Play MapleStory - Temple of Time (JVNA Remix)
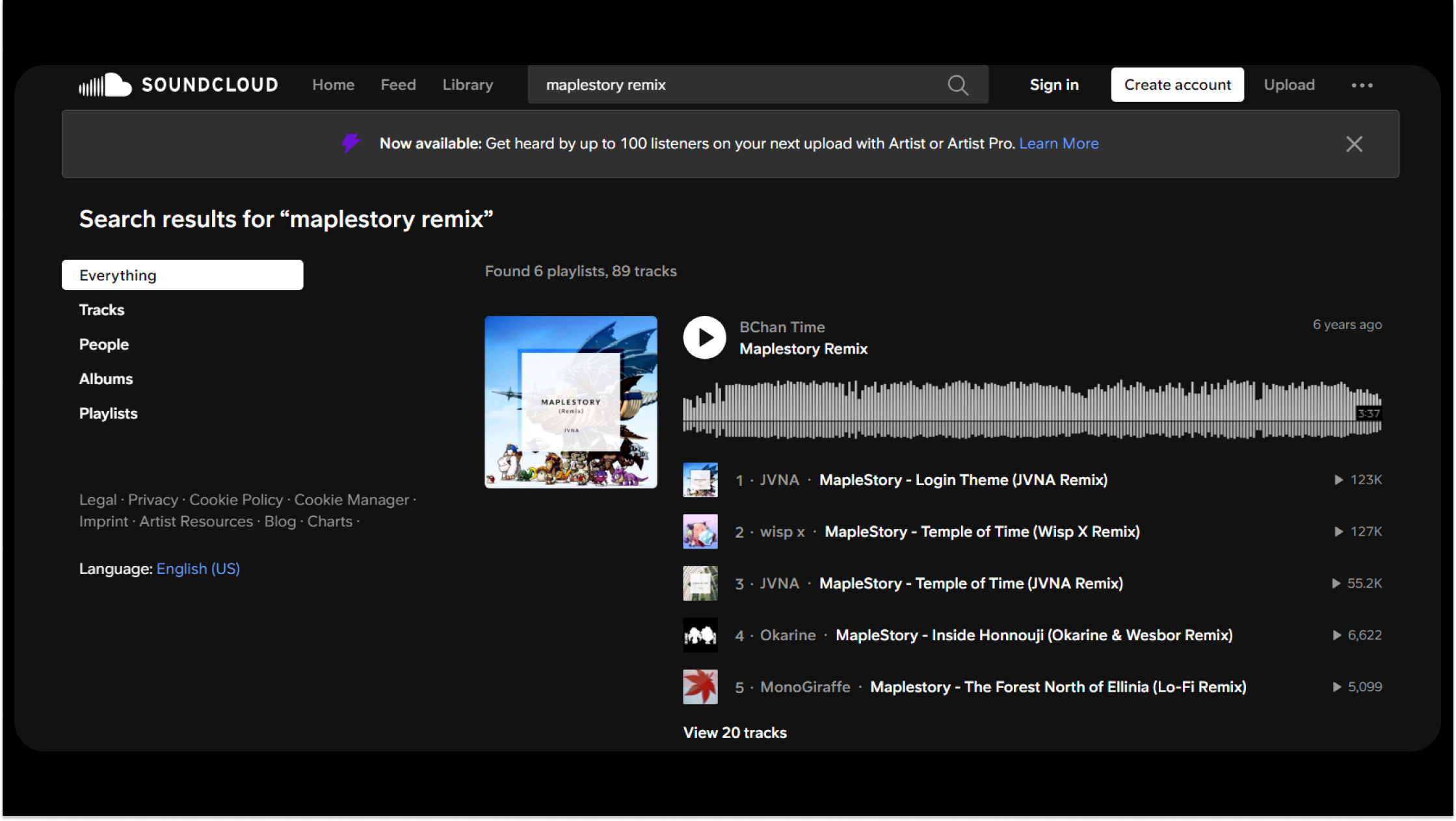The height and width of the screenshot is (821, 1456). [971, 583]
